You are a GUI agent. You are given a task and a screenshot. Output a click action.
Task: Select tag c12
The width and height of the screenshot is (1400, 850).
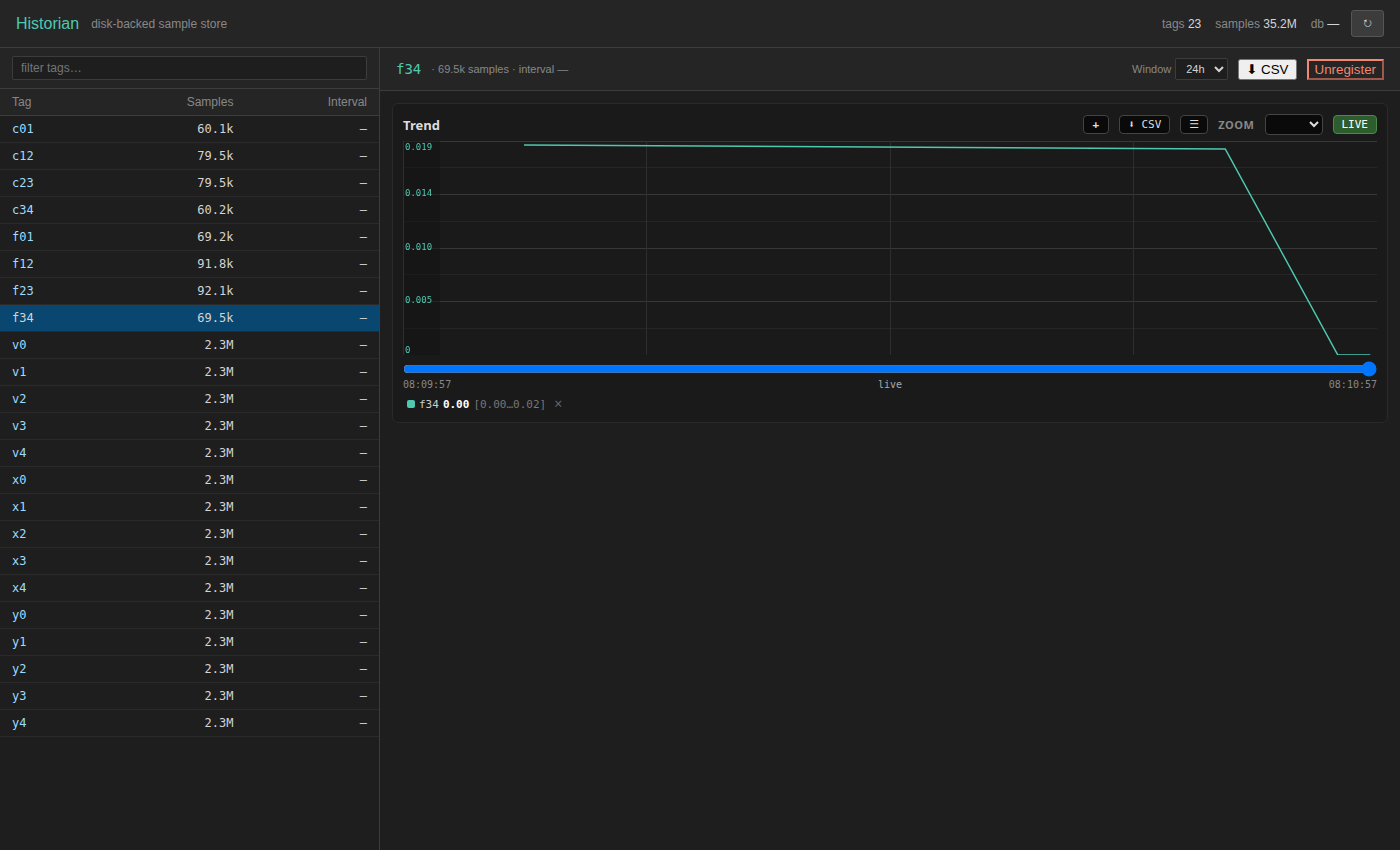189,156
